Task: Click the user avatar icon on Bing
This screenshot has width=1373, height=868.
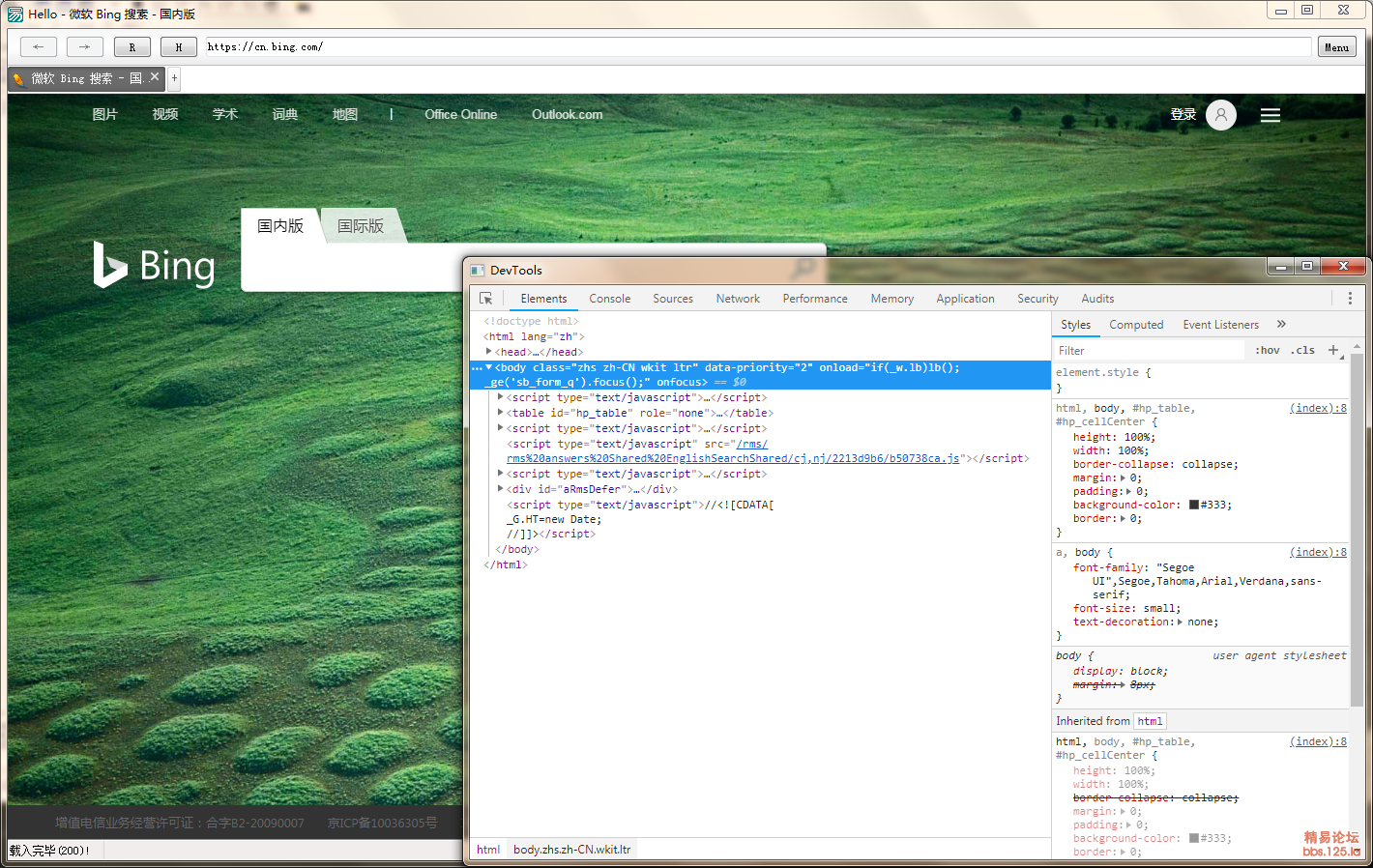Action: [1221, 115]
